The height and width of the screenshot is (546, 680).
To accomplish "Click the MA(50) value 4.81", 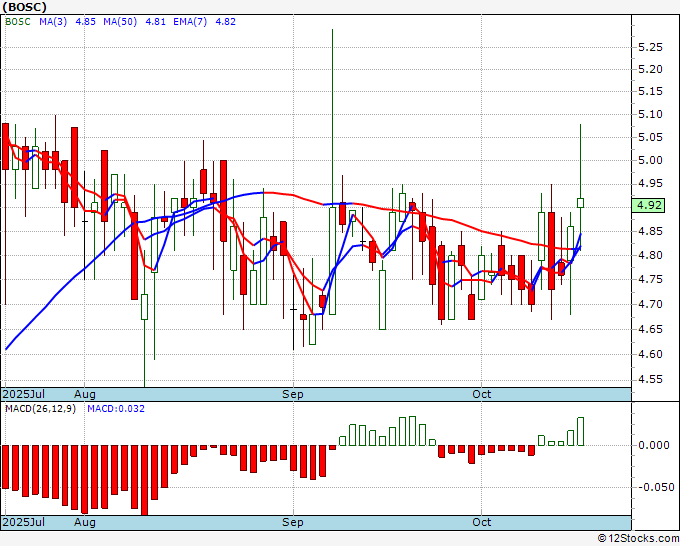I will [x=155, y=22].
